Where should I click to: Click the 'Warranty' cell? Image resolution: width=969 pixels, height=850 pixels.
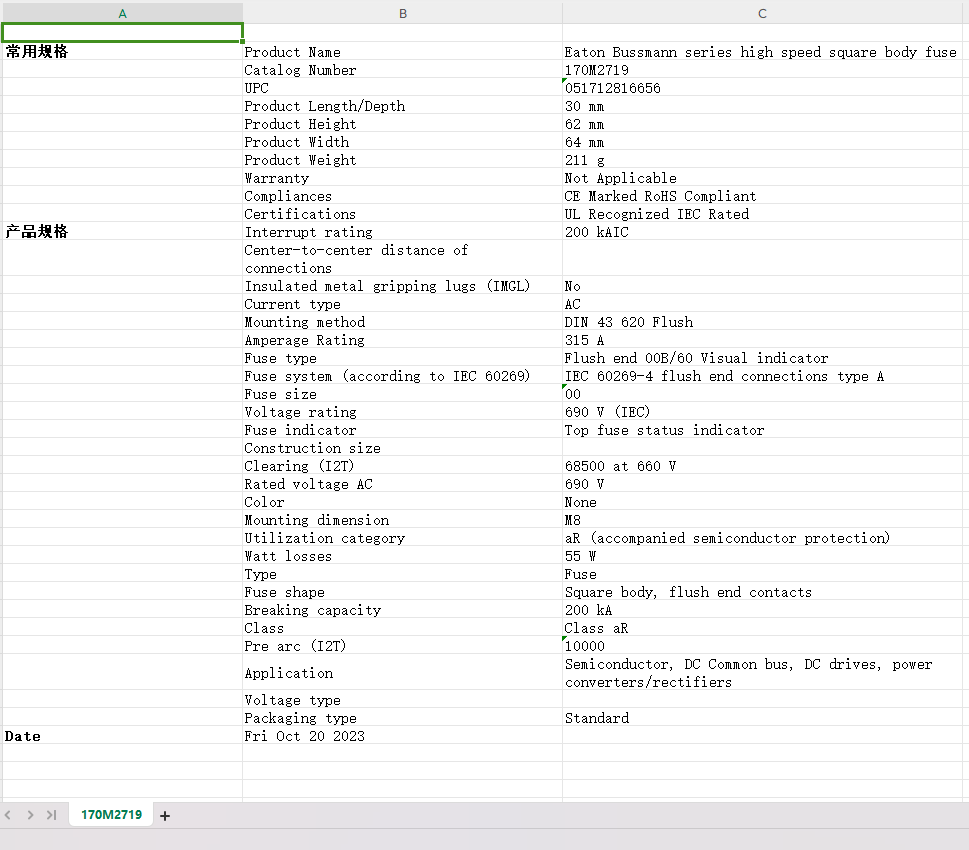402,177
